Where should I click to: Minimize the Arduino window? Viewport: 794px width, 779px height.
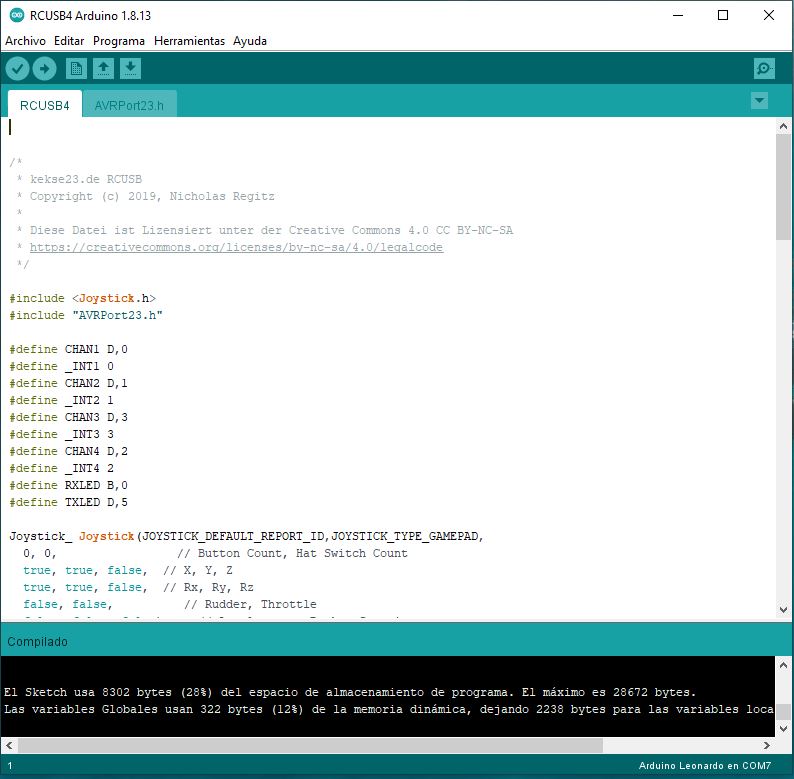pyautogui.click(x=678, y=15)
